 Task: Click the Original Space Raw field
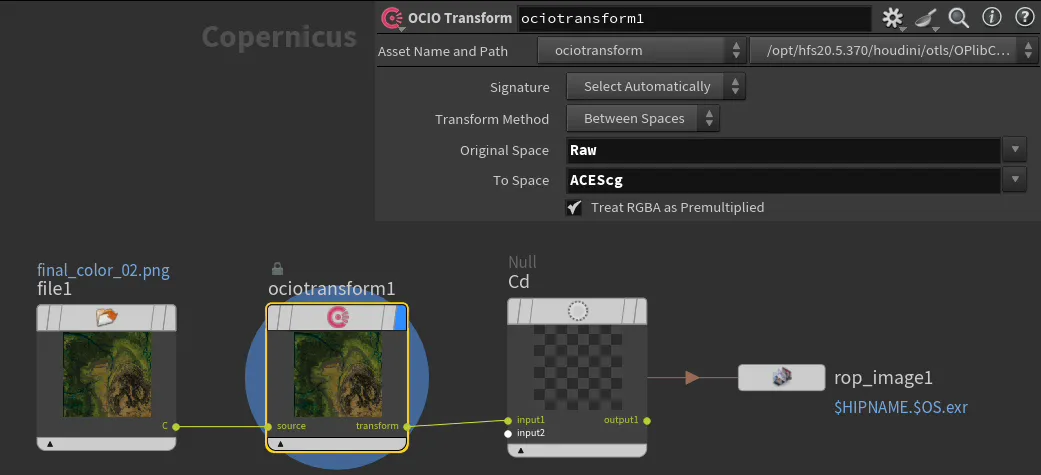coord(784,150)
